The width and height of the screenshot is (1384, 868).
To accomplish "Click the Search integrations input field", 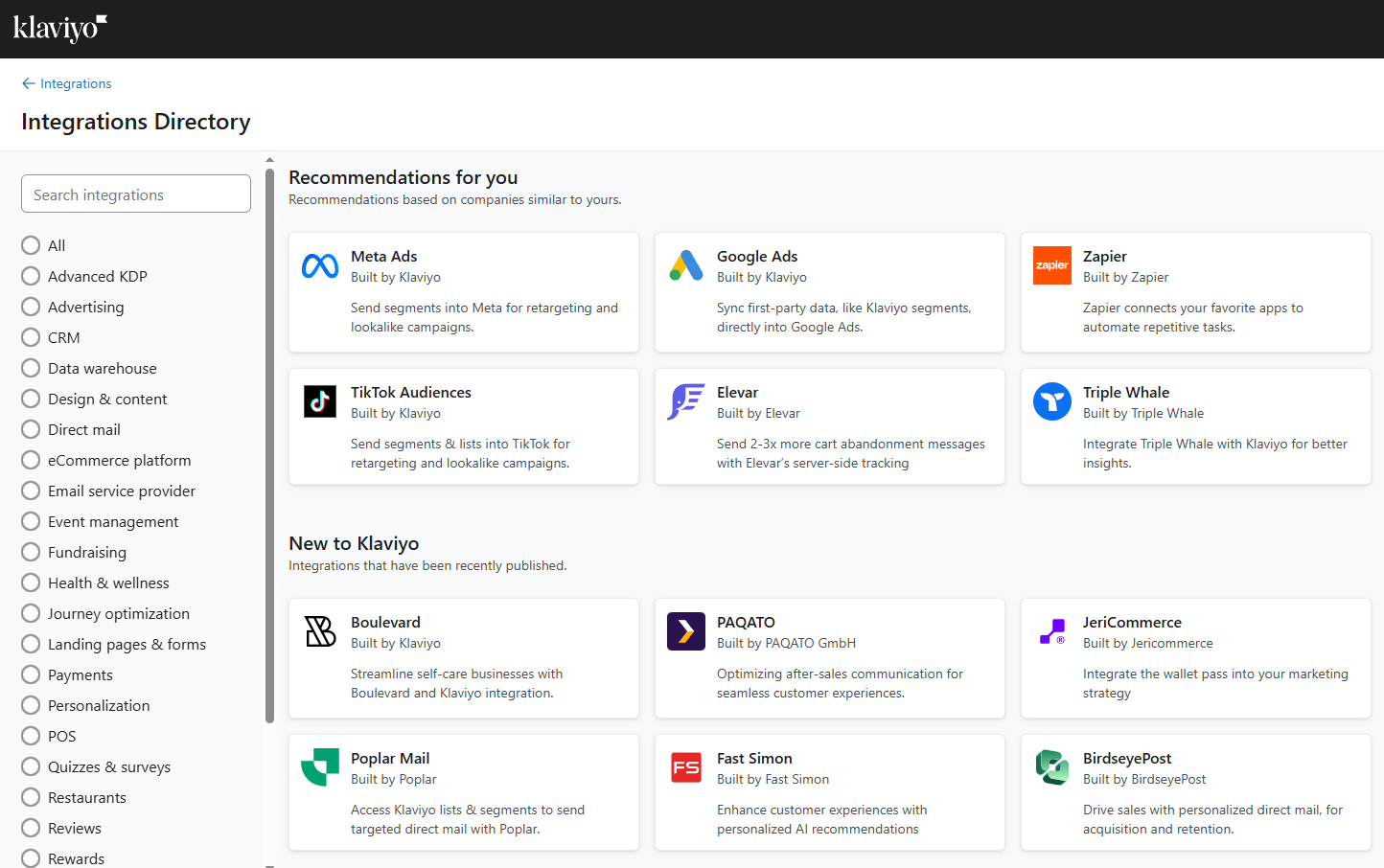I will click(x=136, y=194).
